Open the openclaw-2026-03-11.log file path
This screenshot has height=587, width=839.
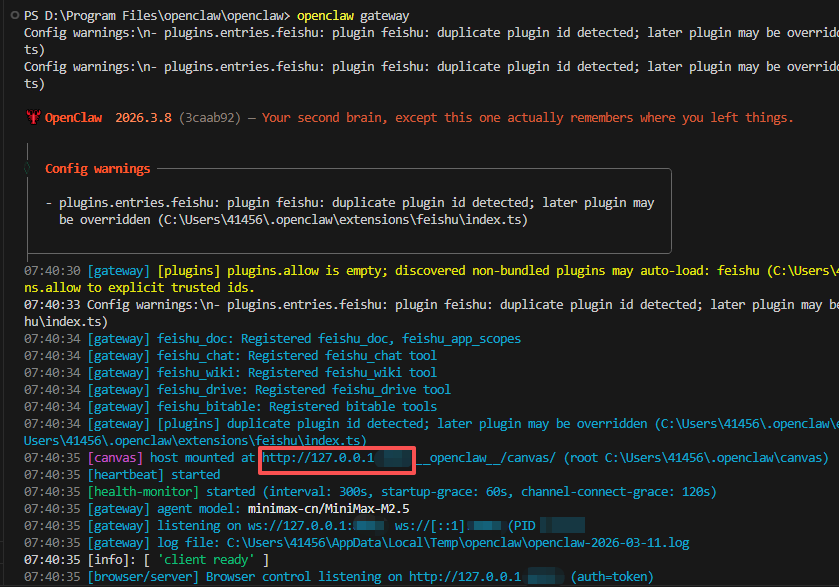pos(458,543)
